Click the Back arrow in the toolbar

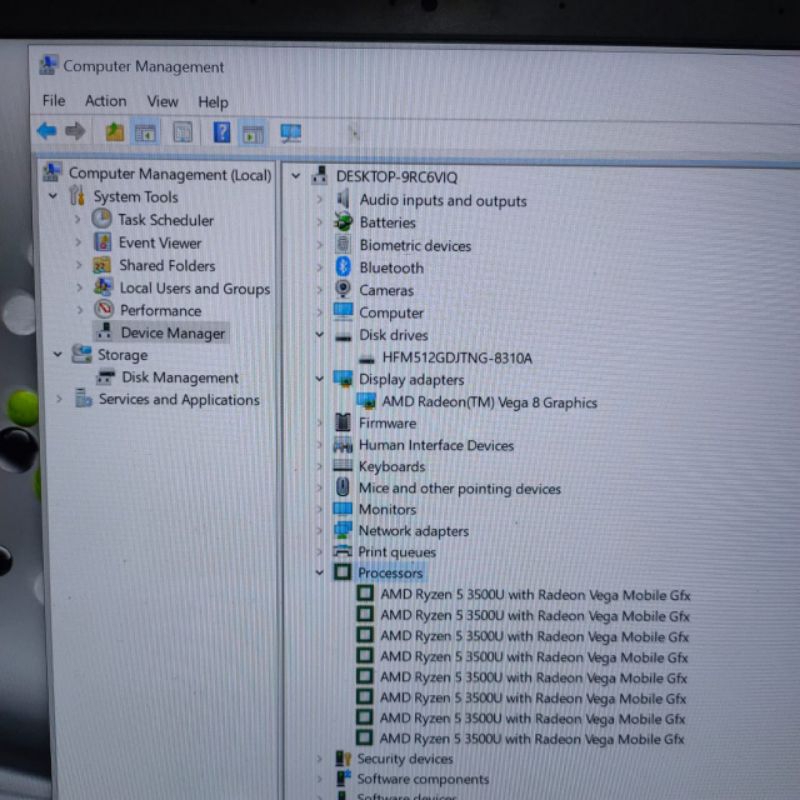(x=46, y=131)
